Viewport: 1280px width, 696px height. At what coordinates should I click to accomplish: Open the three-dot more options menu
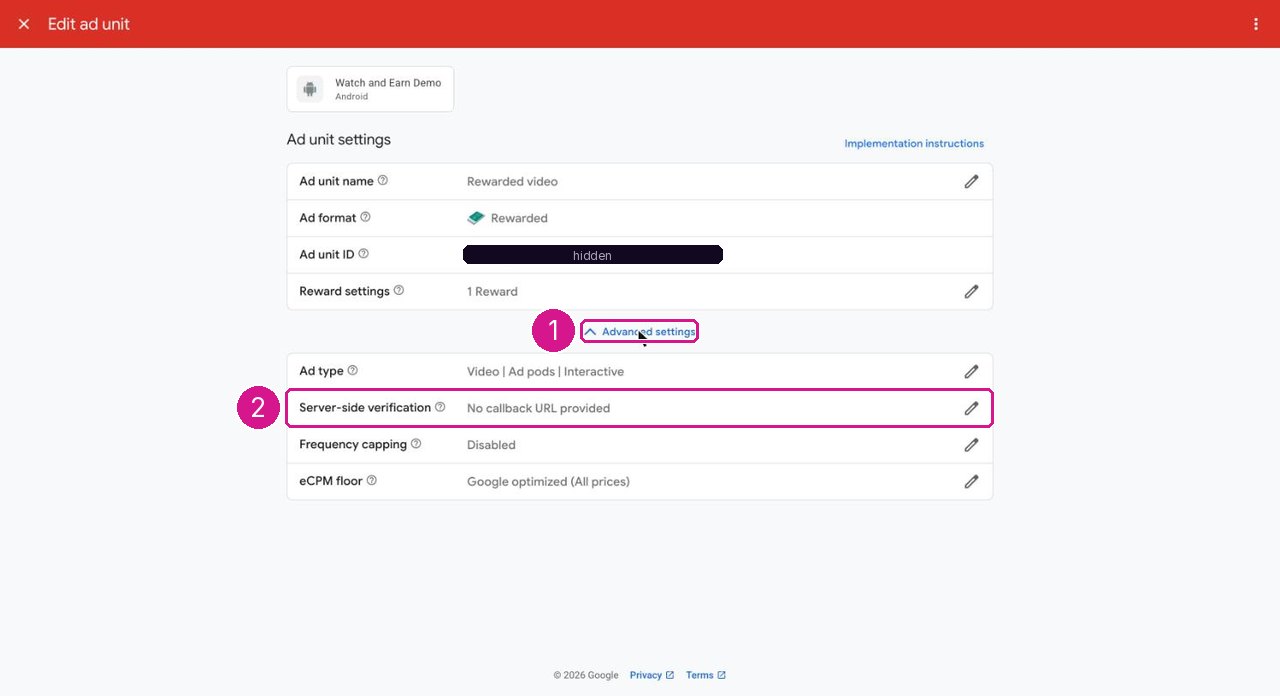pyautogui.click(x=1256, y=24)
